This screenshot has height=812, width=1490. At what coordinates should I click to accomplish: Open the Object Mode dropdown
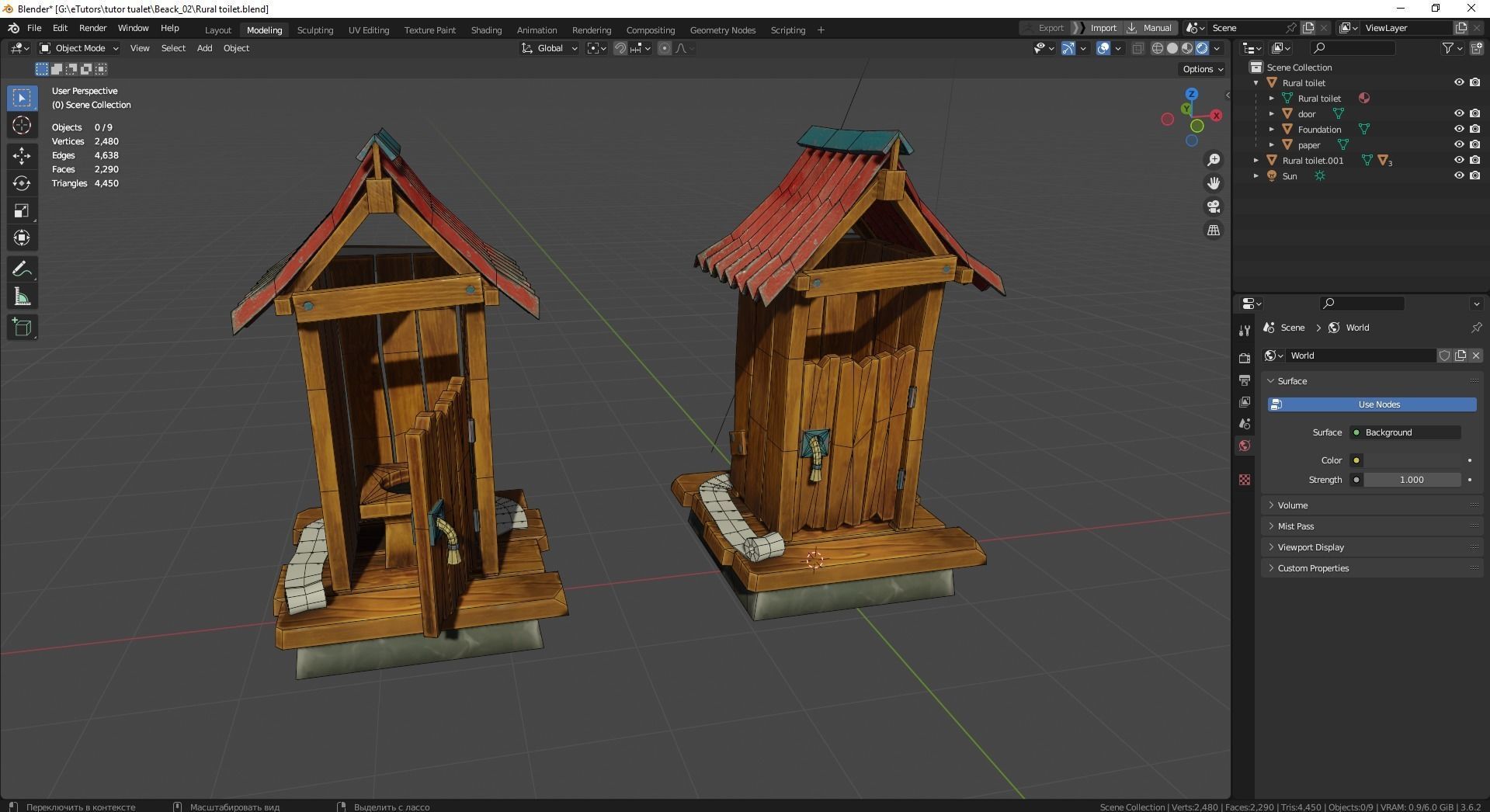tap(79, 48)
